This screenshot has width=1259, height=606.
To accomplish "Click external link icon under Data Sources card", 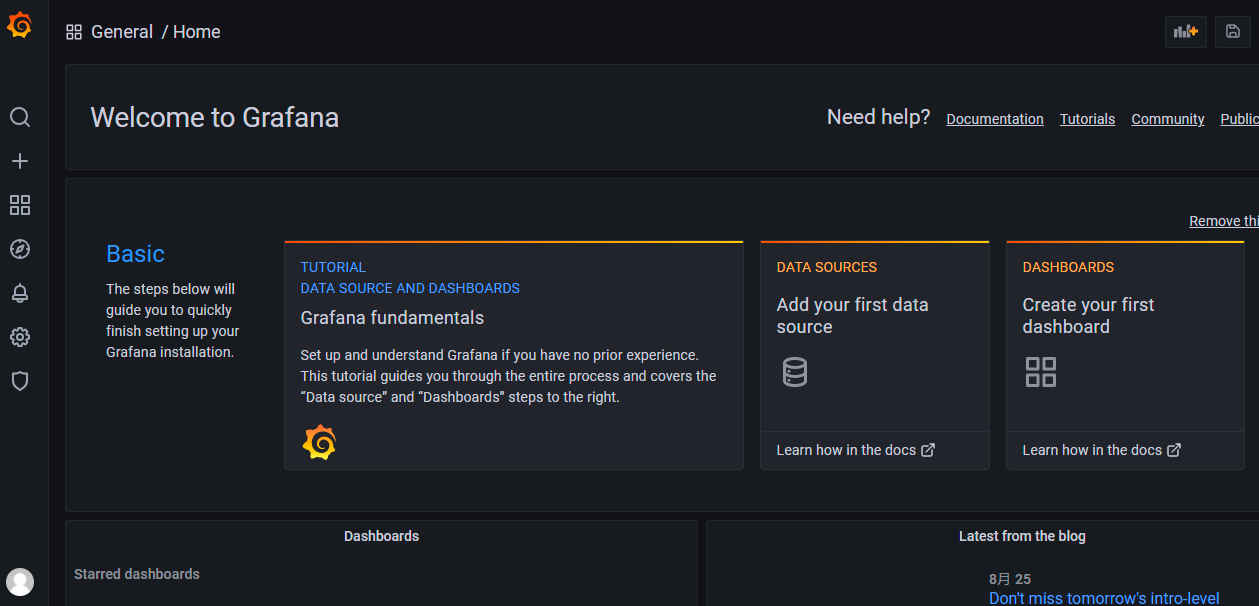I will (928, 450).
